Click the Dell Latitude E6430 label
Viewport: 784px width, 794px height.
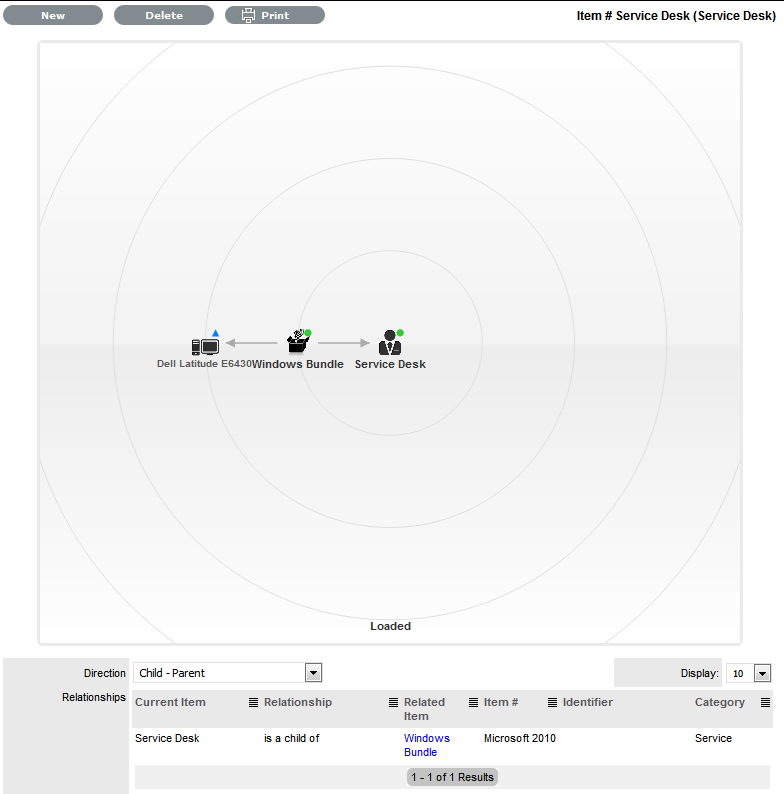(x=204, y=364)
